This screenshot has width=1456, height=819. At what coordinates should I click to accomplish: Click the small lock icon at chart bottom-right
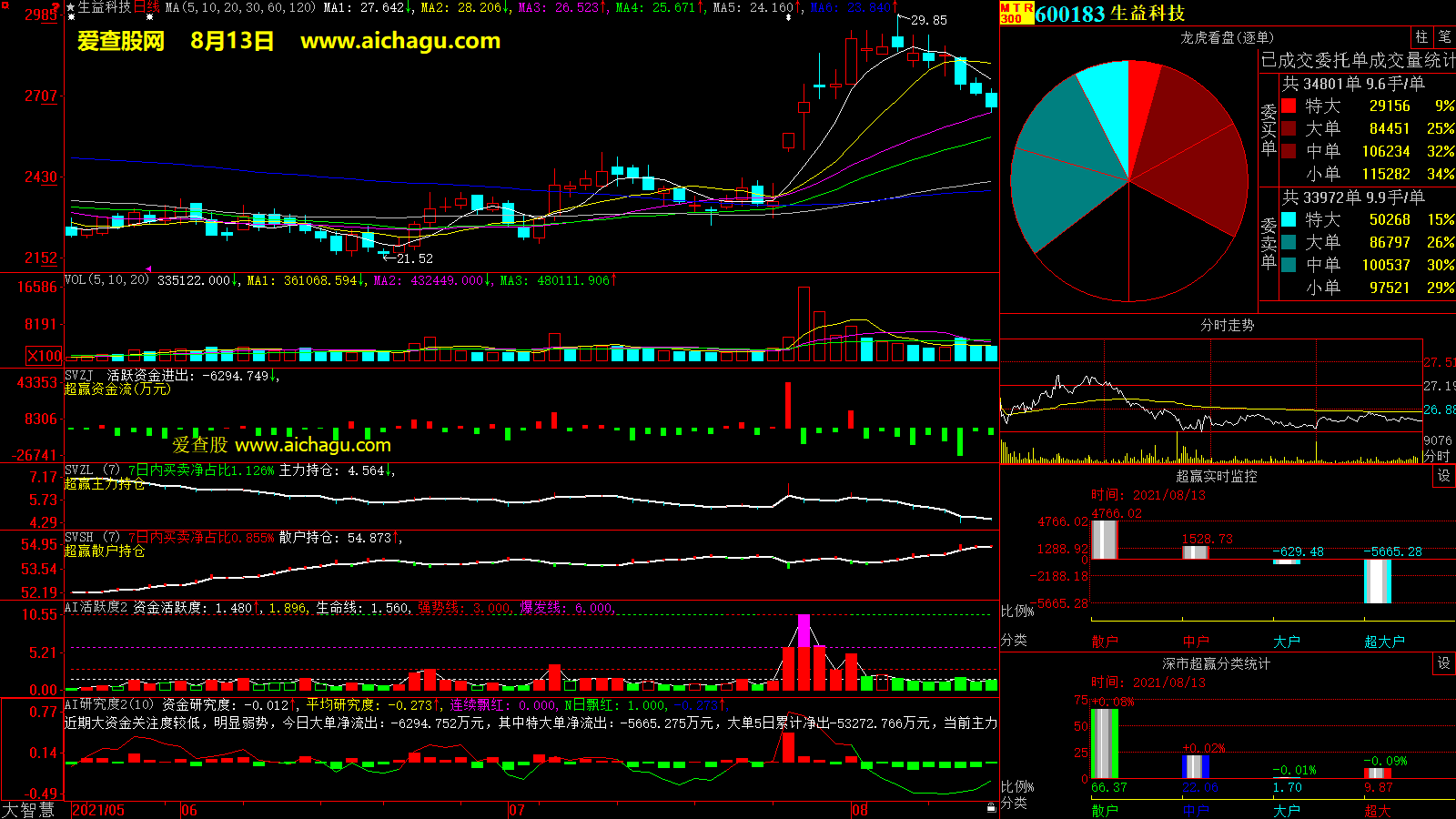[x=991, y=807]
